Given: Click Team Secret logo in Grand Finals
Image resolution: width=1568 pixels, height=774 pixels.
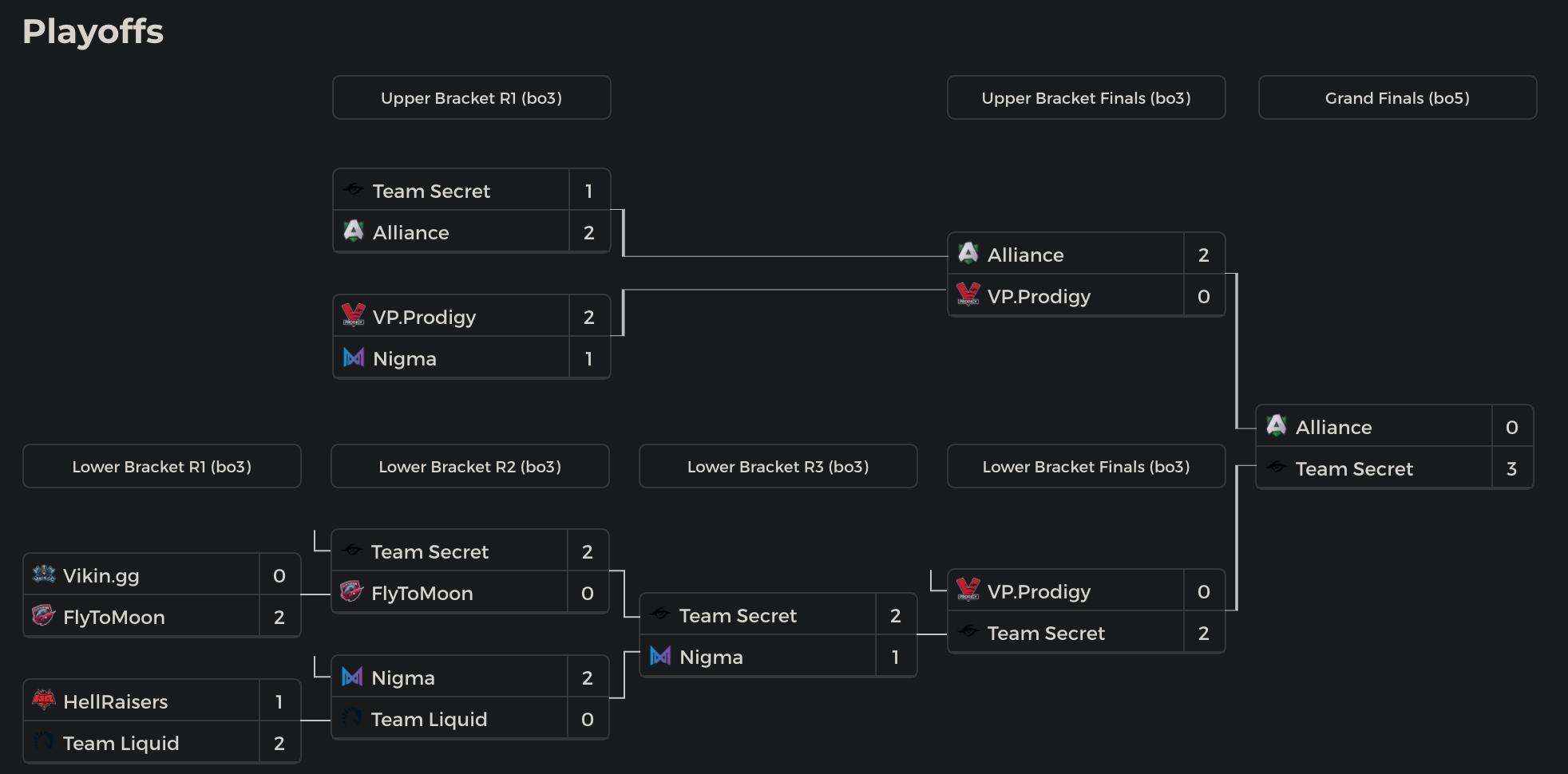Looking at the screenshot, I should coord(1276,468).
